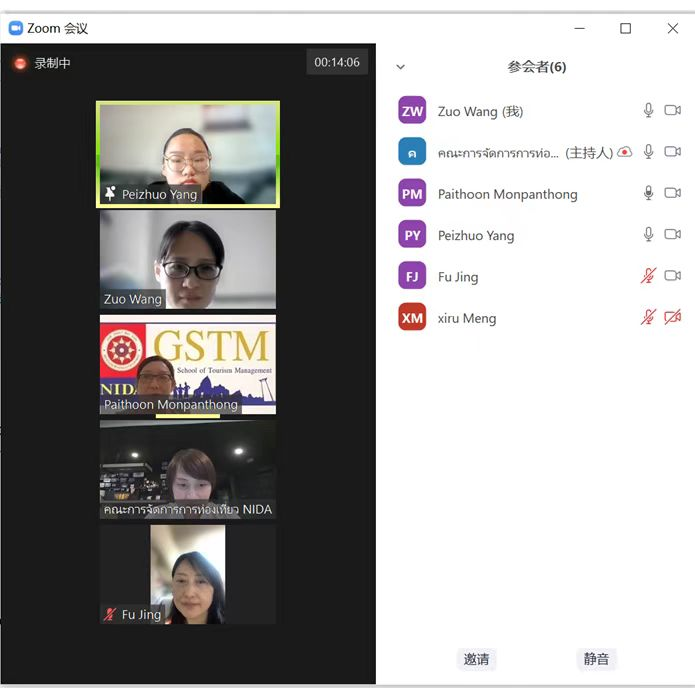Click the 邀请 invite button
Image resolution: width=695 pixels, height=688 pixels.
[476, 659]
